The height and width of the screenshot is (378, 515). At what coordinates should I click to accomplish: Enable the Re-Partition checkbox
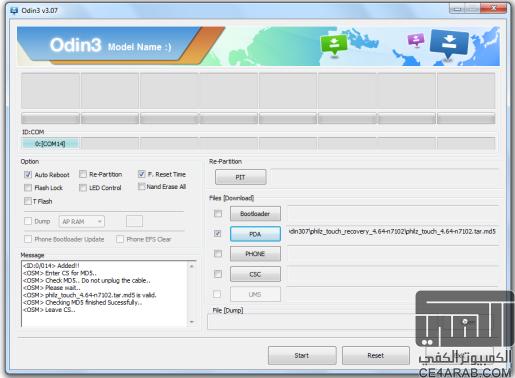coord(83,174)
